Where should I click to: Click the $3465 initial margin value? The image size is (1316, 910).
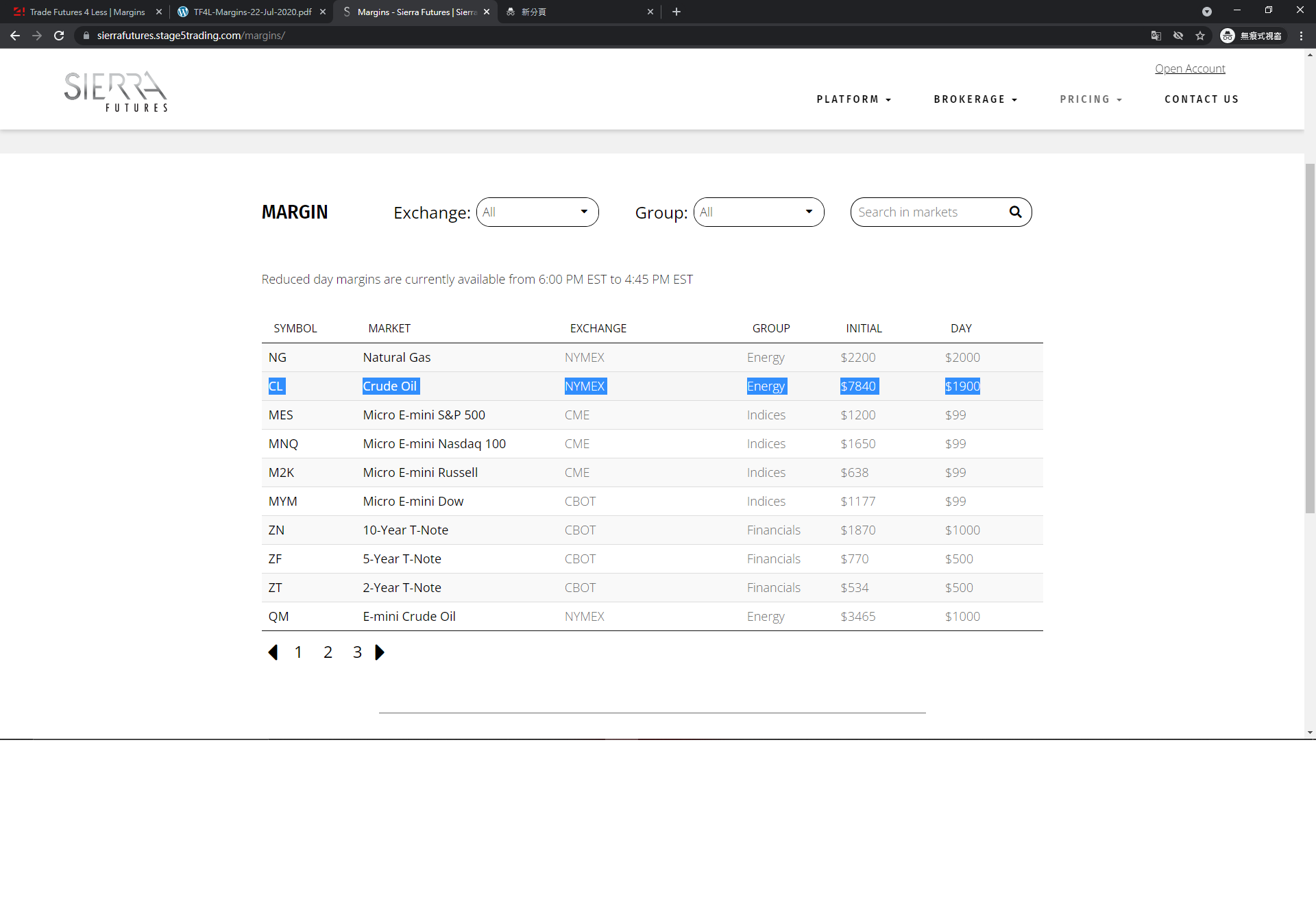click(858, 617)
